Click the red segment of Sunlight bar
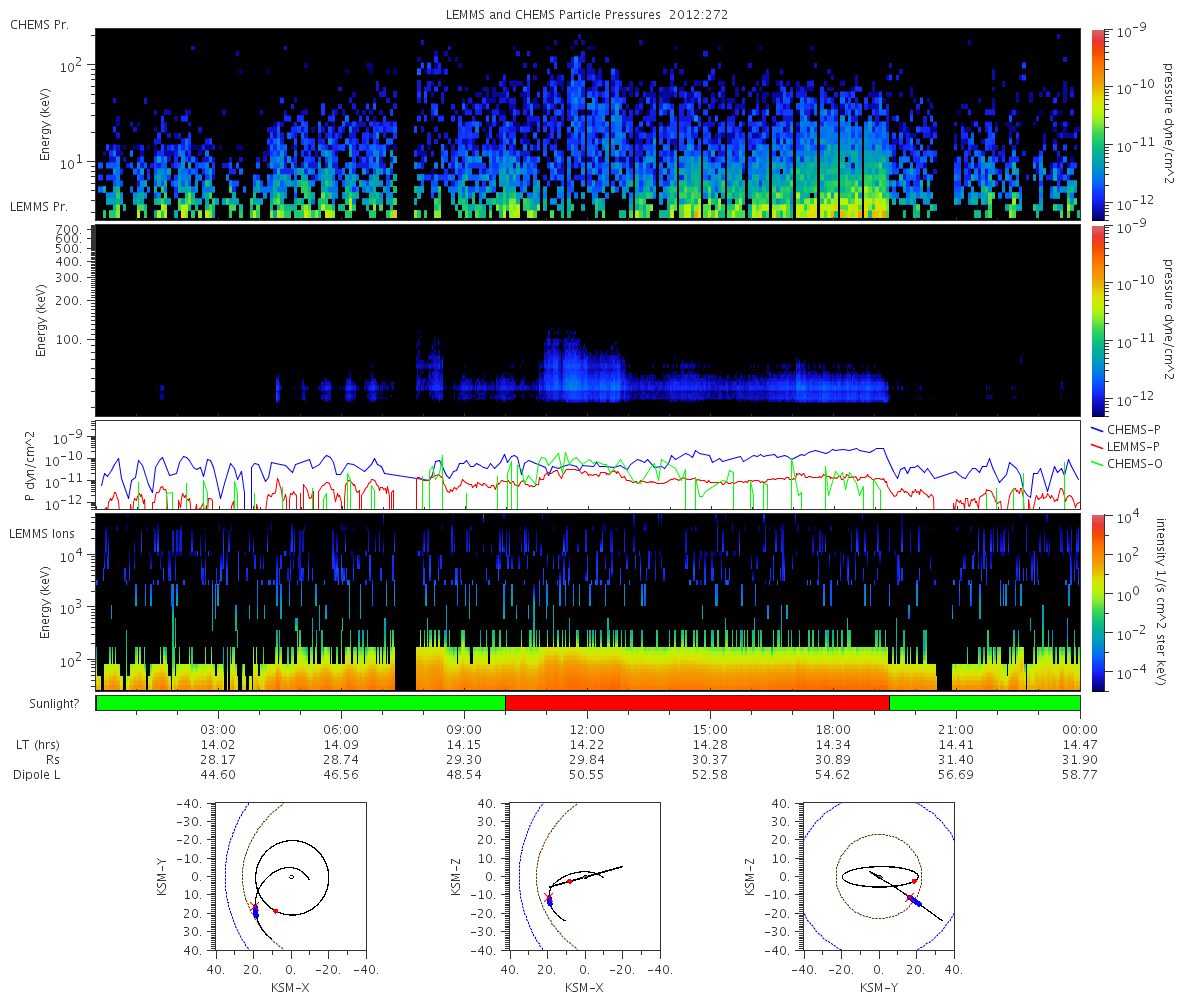 697,703
